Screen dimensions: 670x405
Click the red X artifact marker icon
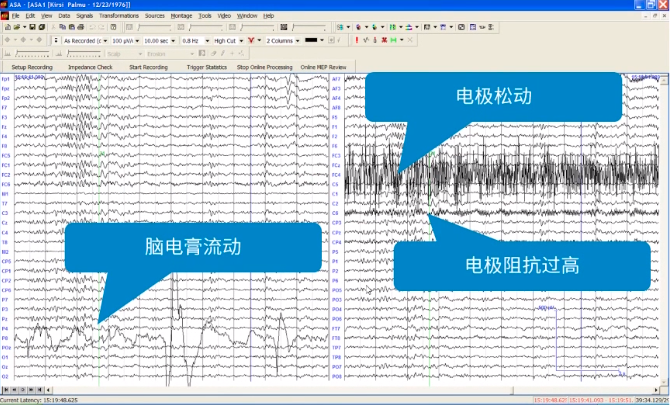pos(384,40)
